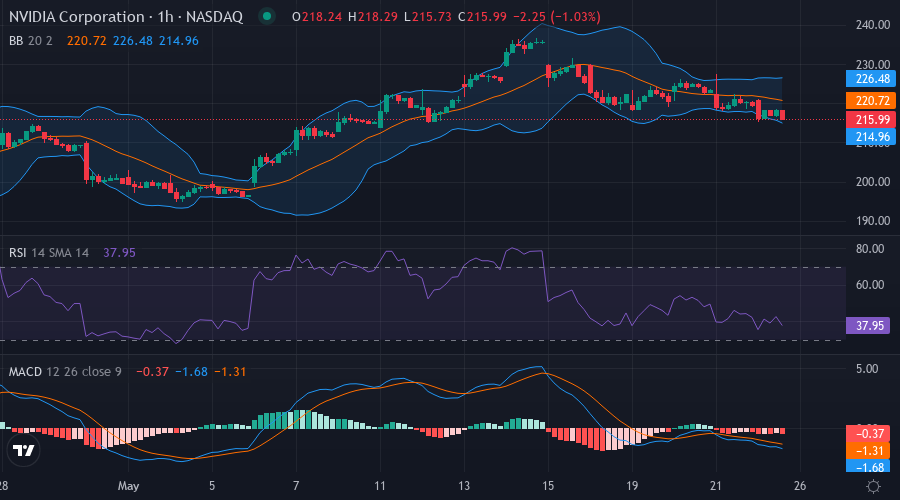Click BB lower value 214.96 in legend

coord(179,41)
